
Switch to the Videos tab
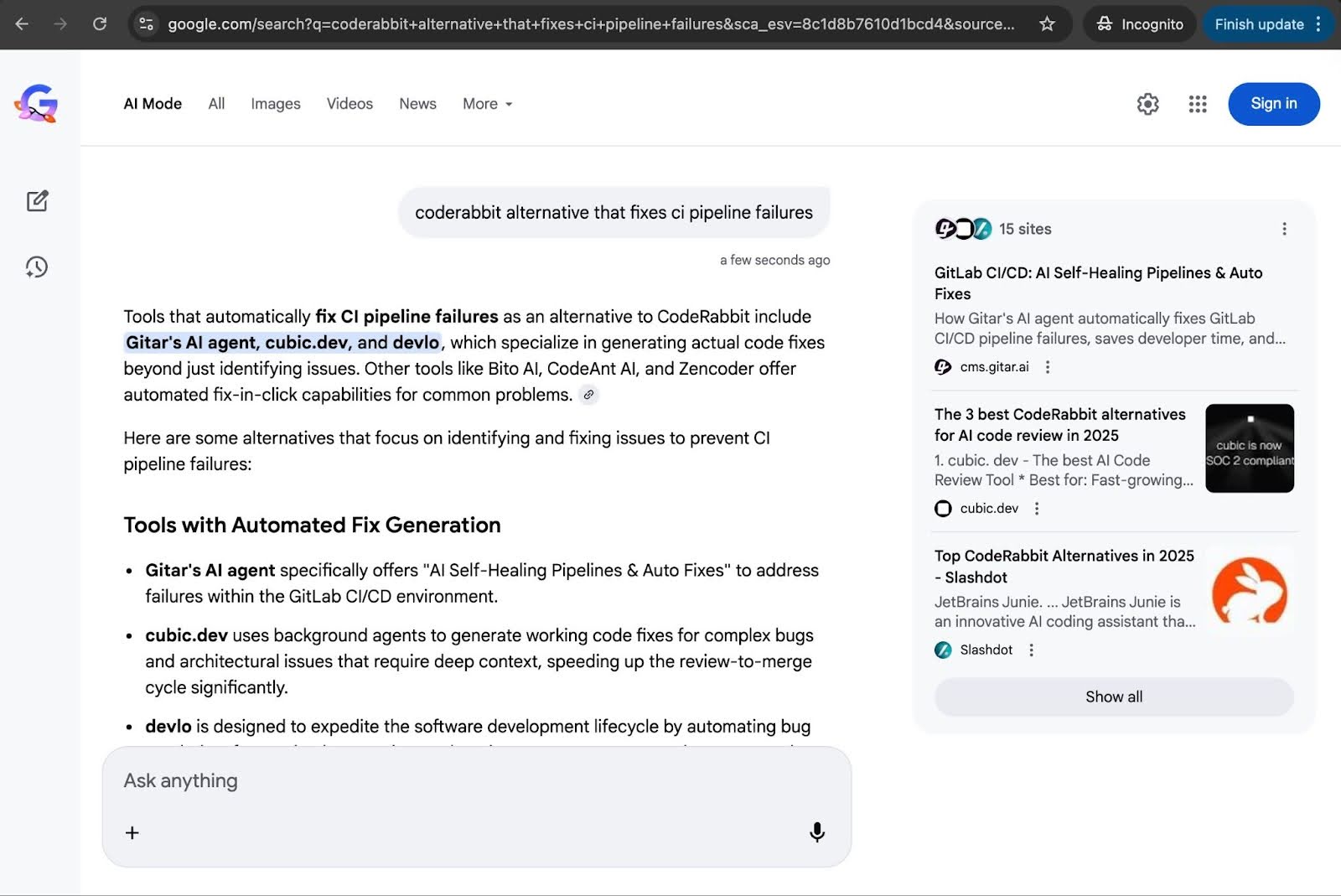click(x=349, y=104)
